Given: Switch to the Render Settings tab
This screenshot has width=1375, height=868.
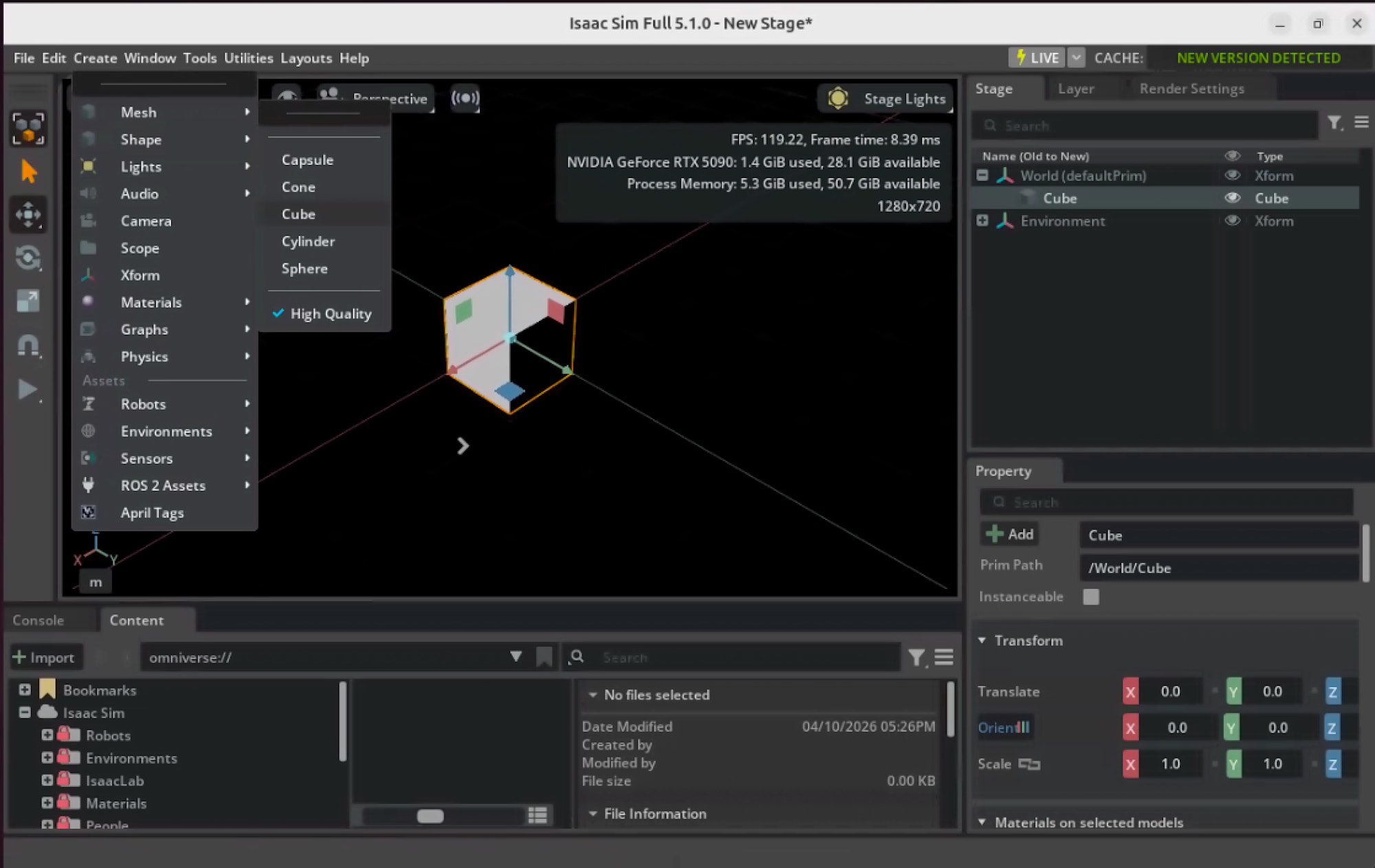Looking at the screenshot, I should (1191, 89).
